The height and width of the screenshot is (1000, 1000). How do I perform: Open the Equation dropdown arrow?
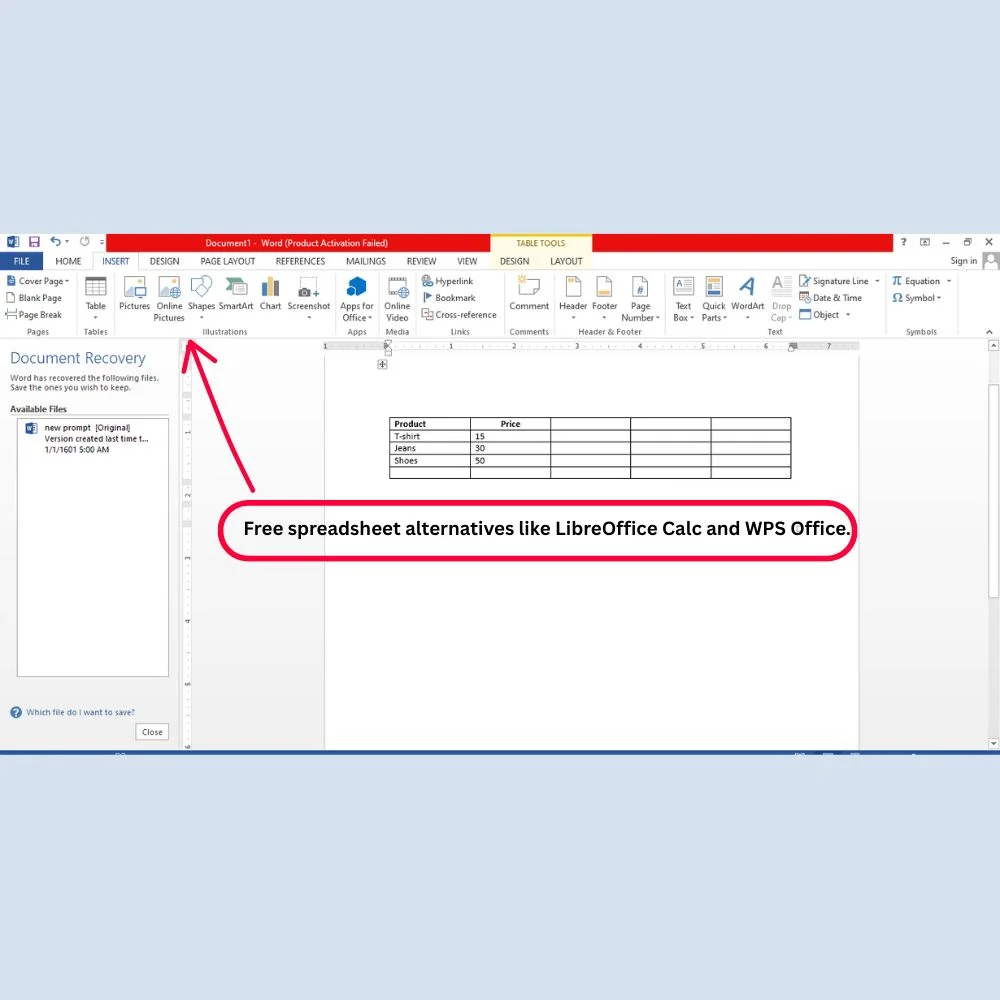(949, 281)
